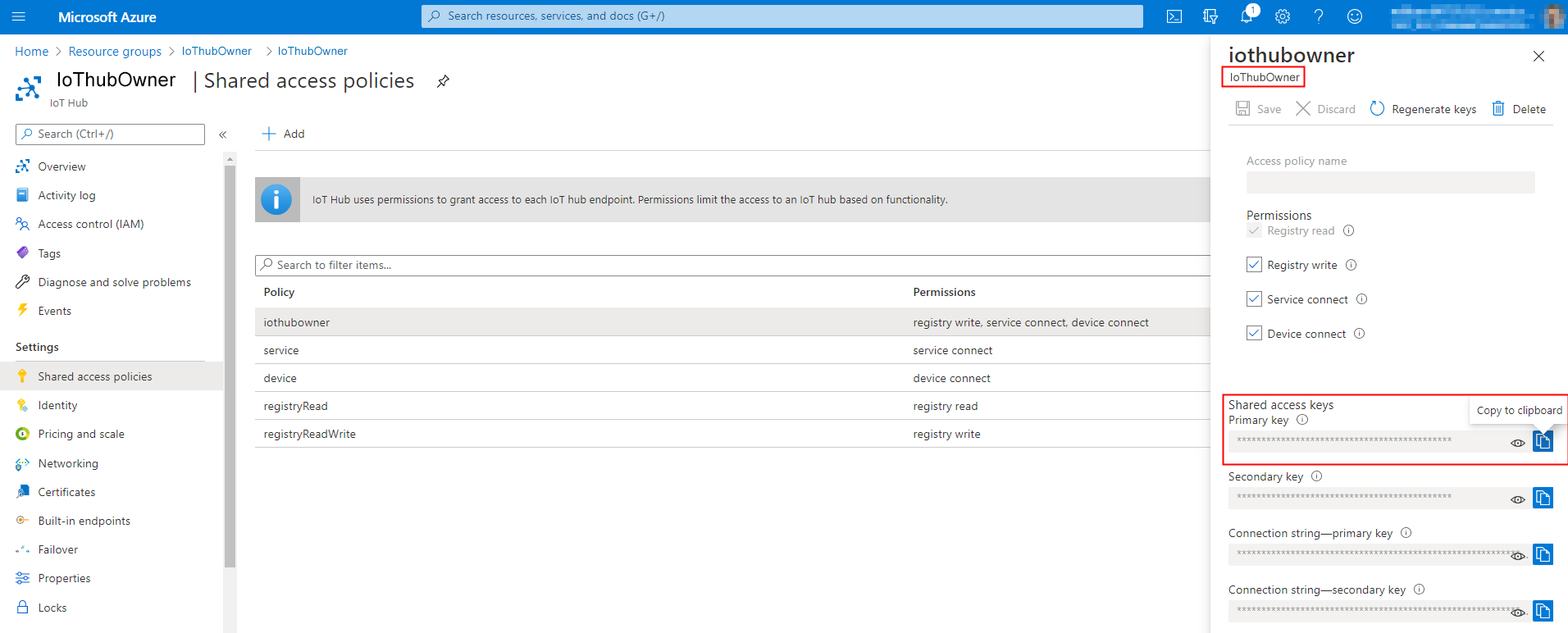Delete the iothubowner policy
The width and height of the screenshot is (1568, 633).
(1519, 109)
